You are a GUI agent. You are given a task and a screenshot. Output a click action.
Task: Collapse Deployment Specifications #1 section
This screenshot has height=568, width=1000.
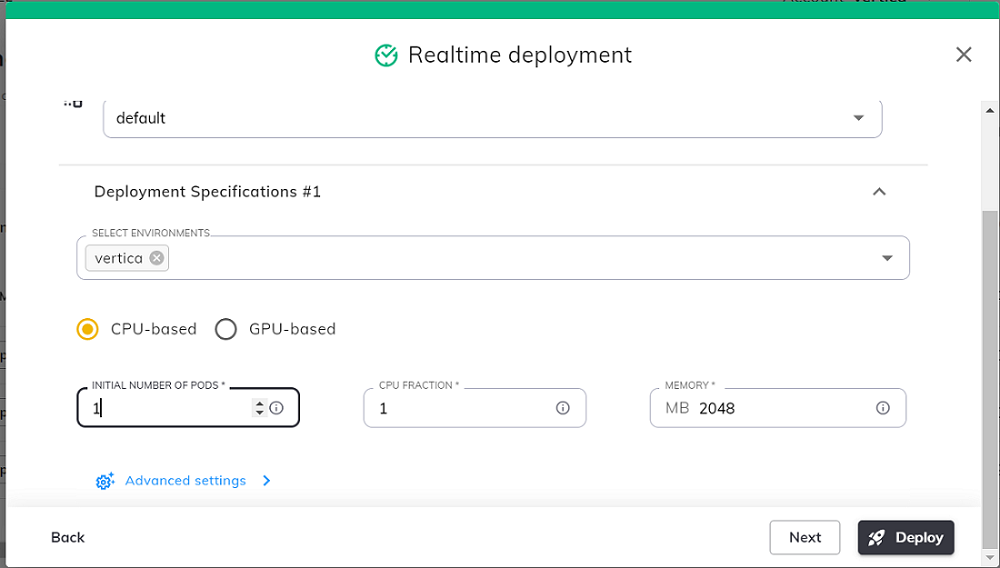[x=879, y=191]
